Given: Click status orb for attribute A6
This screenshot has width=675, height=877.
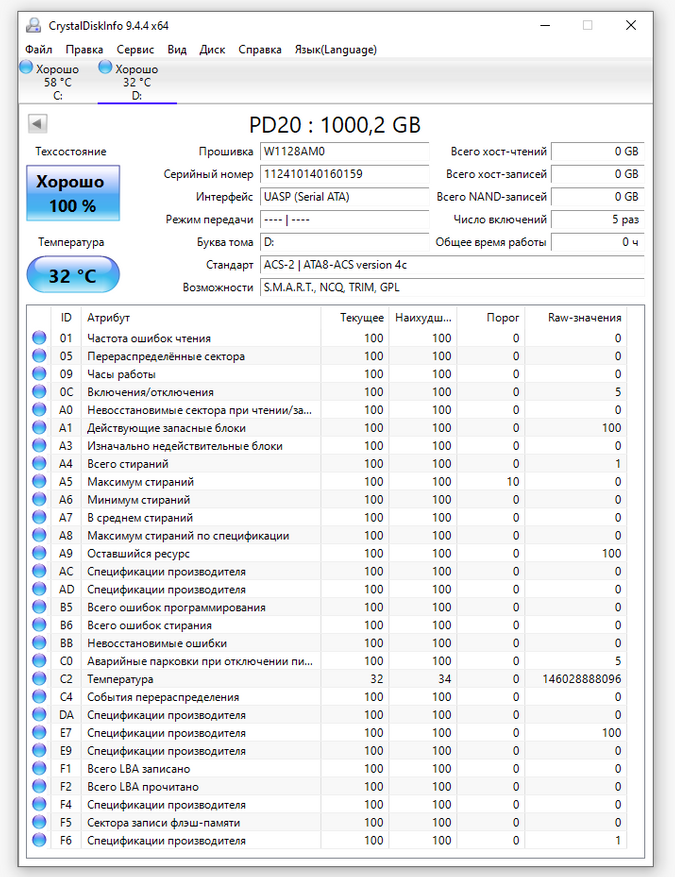Looking at the screenshot, I should (x=39, y=499).
